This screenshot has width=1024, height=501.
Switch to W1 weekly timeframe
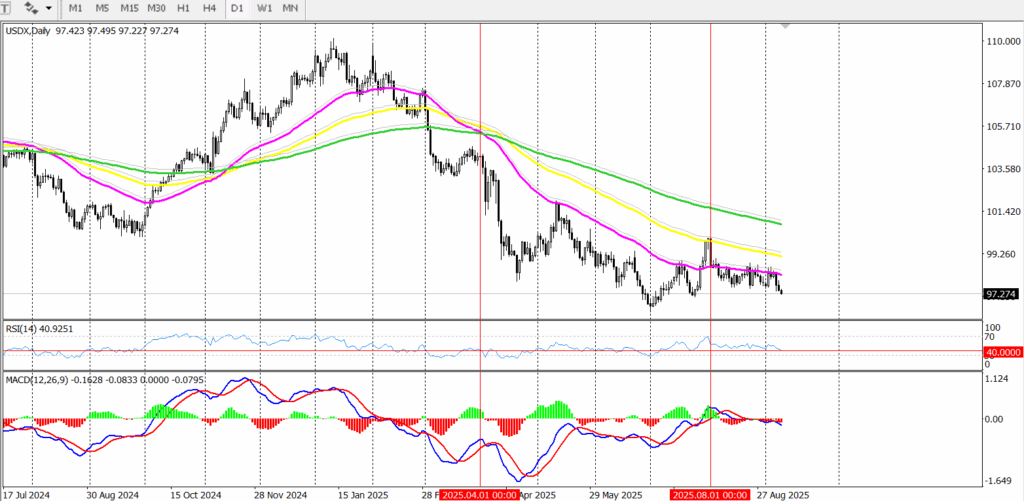[x=263, y=8]
